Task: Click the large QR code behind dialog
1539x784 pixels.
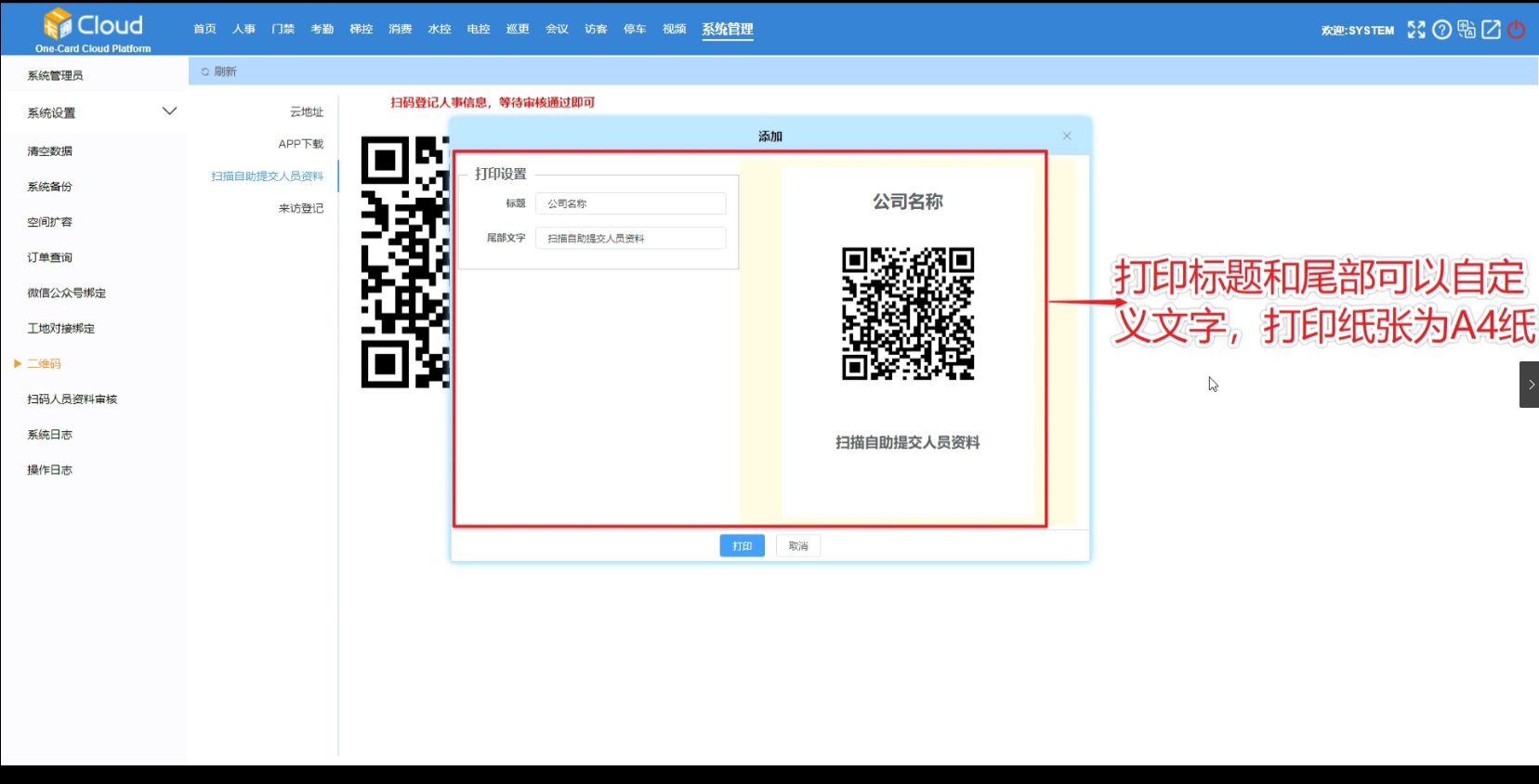Action: tap(405, 262)
